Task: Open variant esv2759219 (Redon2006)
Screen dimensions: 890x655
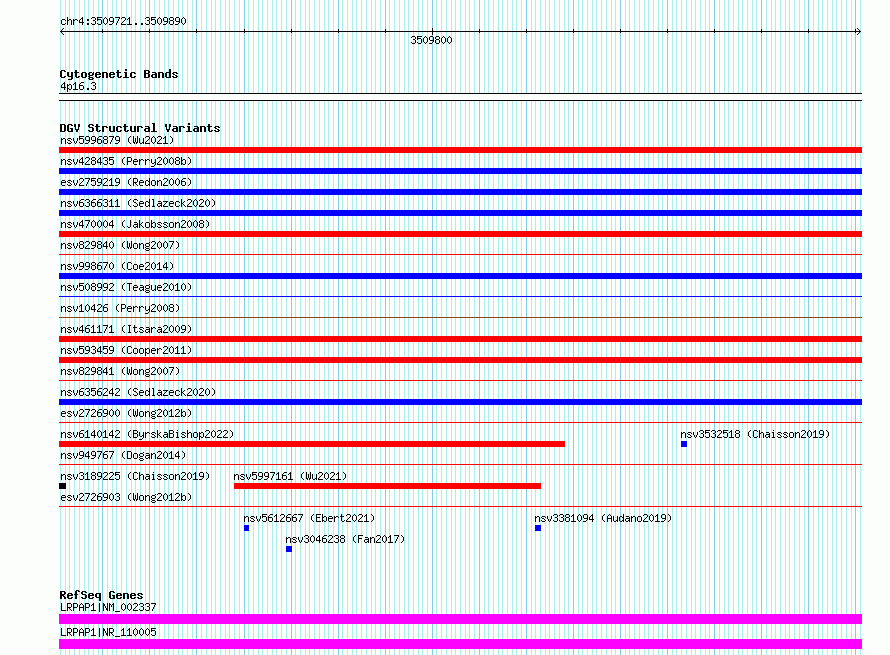Action: 126,182
